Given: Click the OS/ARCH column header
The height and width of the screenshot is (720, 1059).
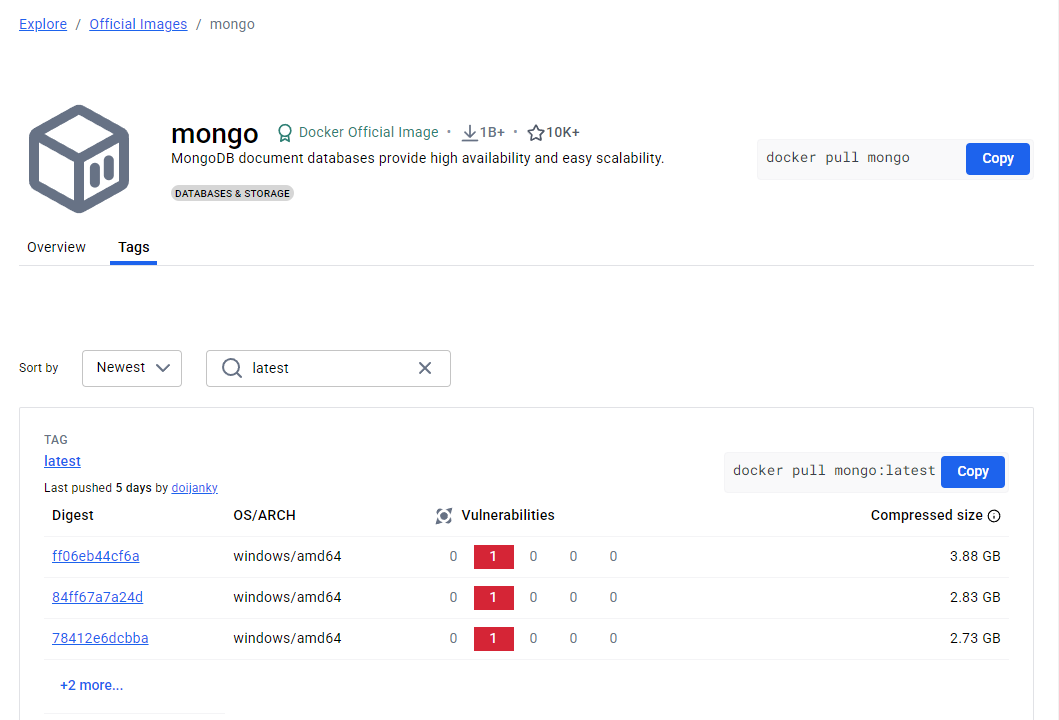Looking at the screenshot, I should (x=264, y=515).
